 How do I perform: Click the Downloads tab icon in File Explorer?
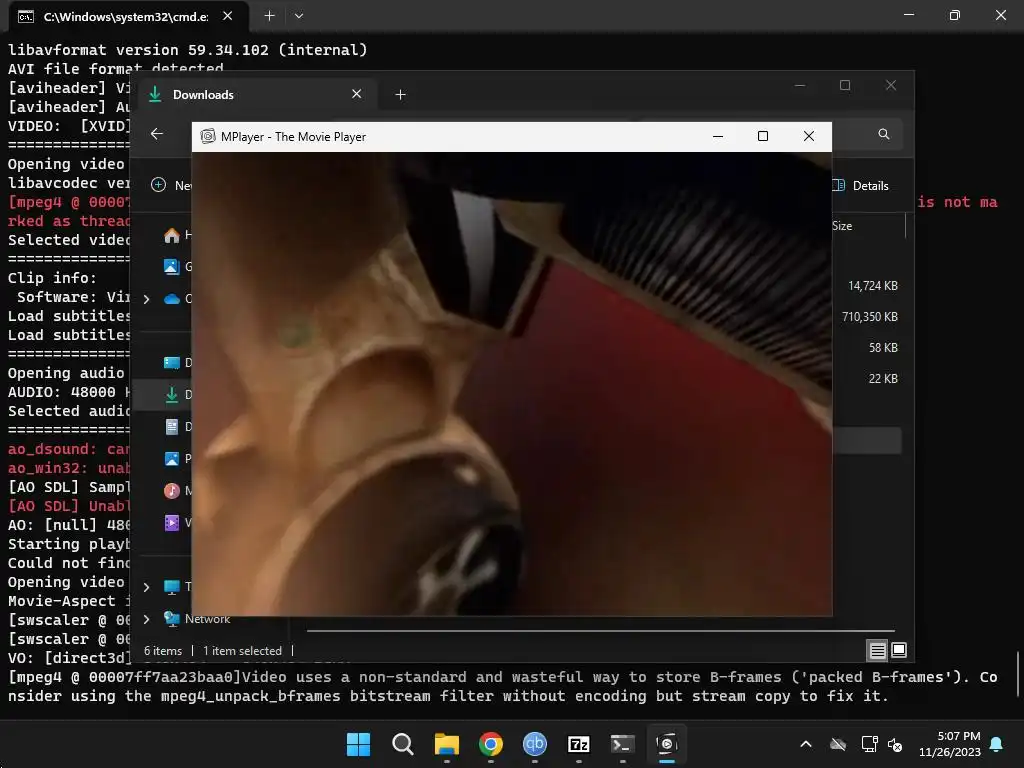155,95
